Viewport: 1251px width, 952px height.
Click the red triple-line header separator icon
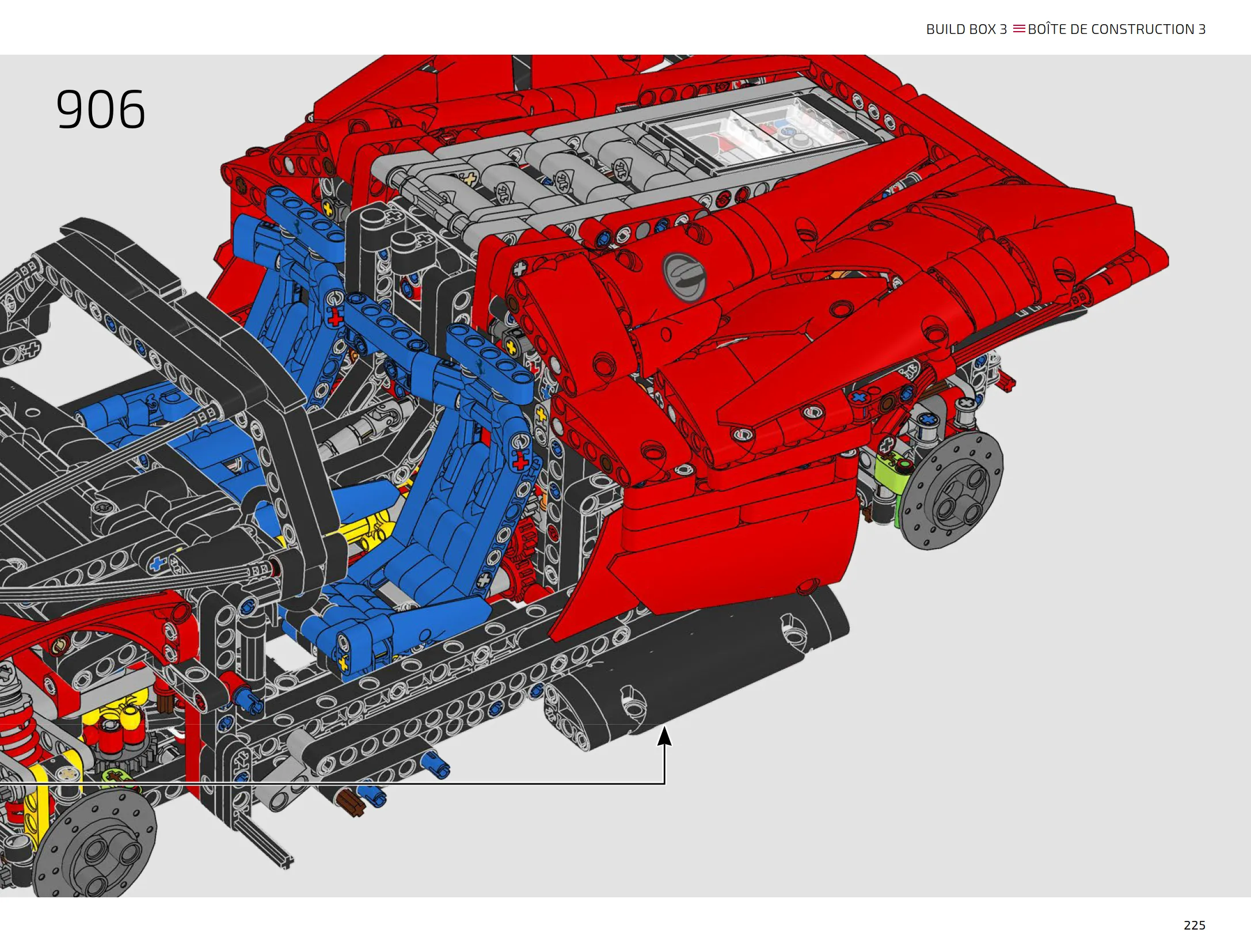(1018, 29)
